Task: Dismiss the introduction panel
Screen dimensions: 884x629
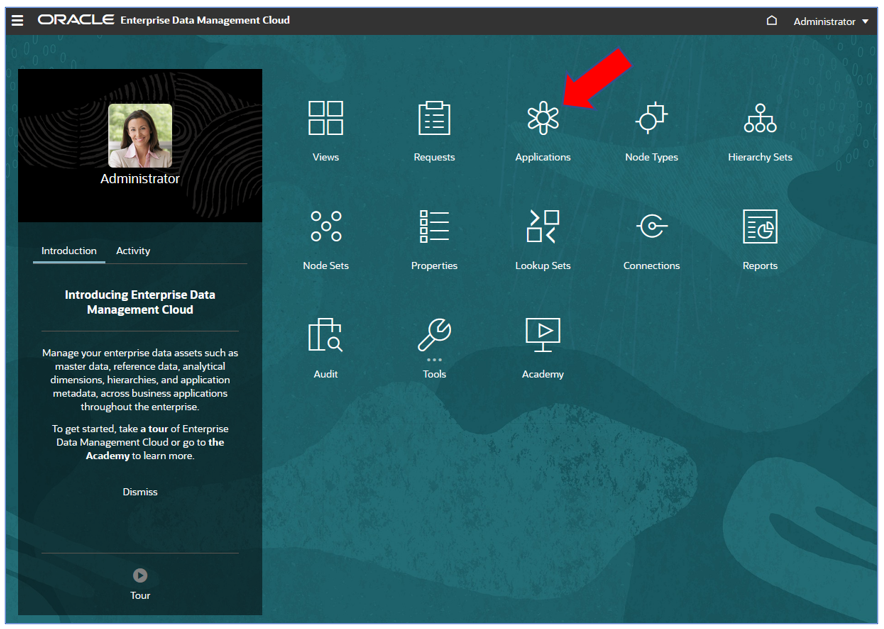Action: 140,492
